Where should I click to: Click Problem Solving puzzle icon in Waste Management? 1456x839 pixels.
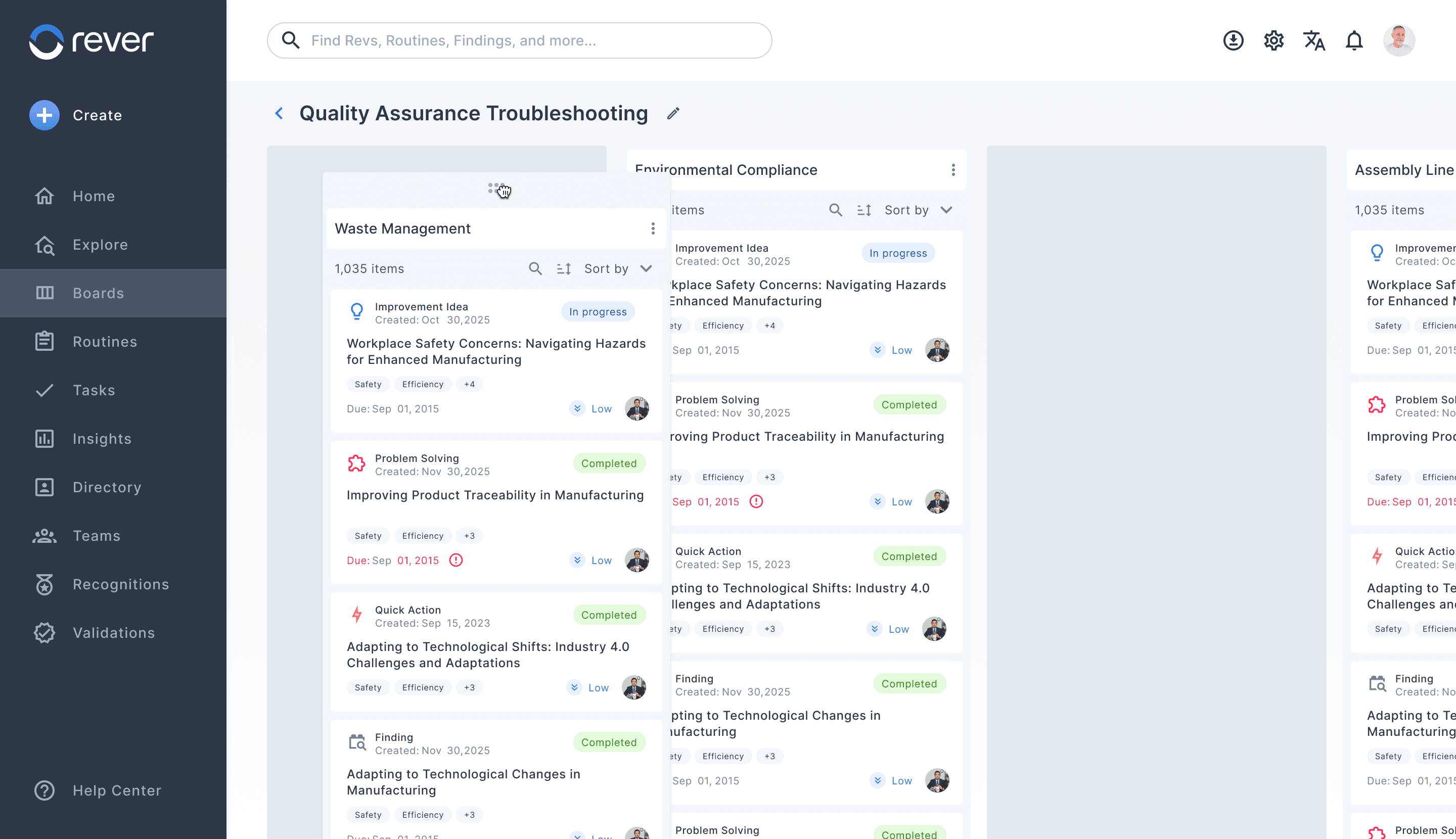[357, 463]
